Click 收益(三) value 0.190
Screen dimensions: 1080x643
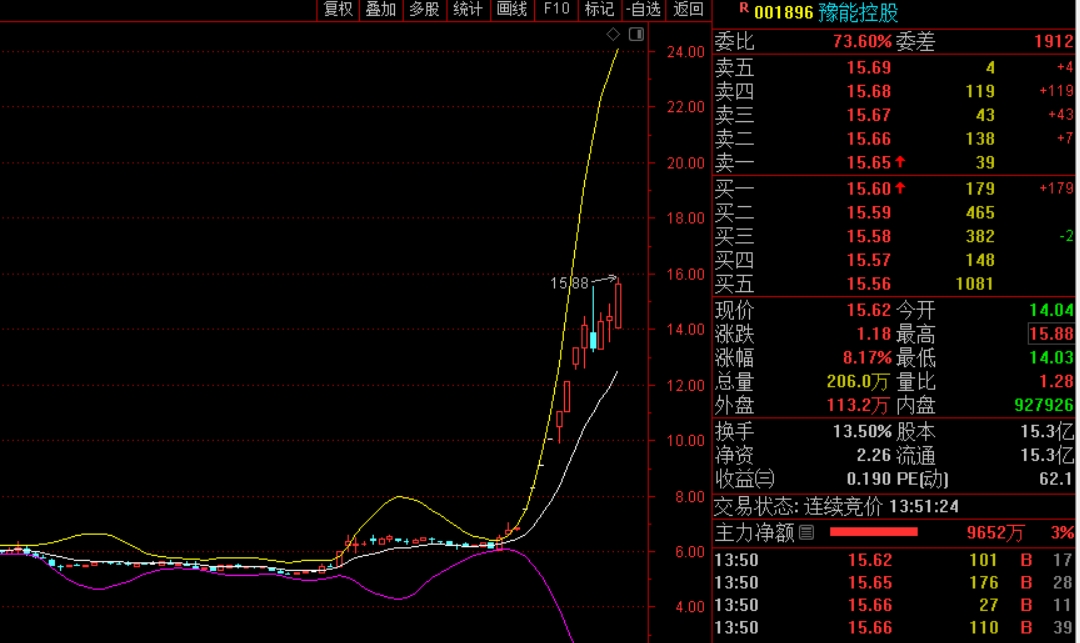869,478
